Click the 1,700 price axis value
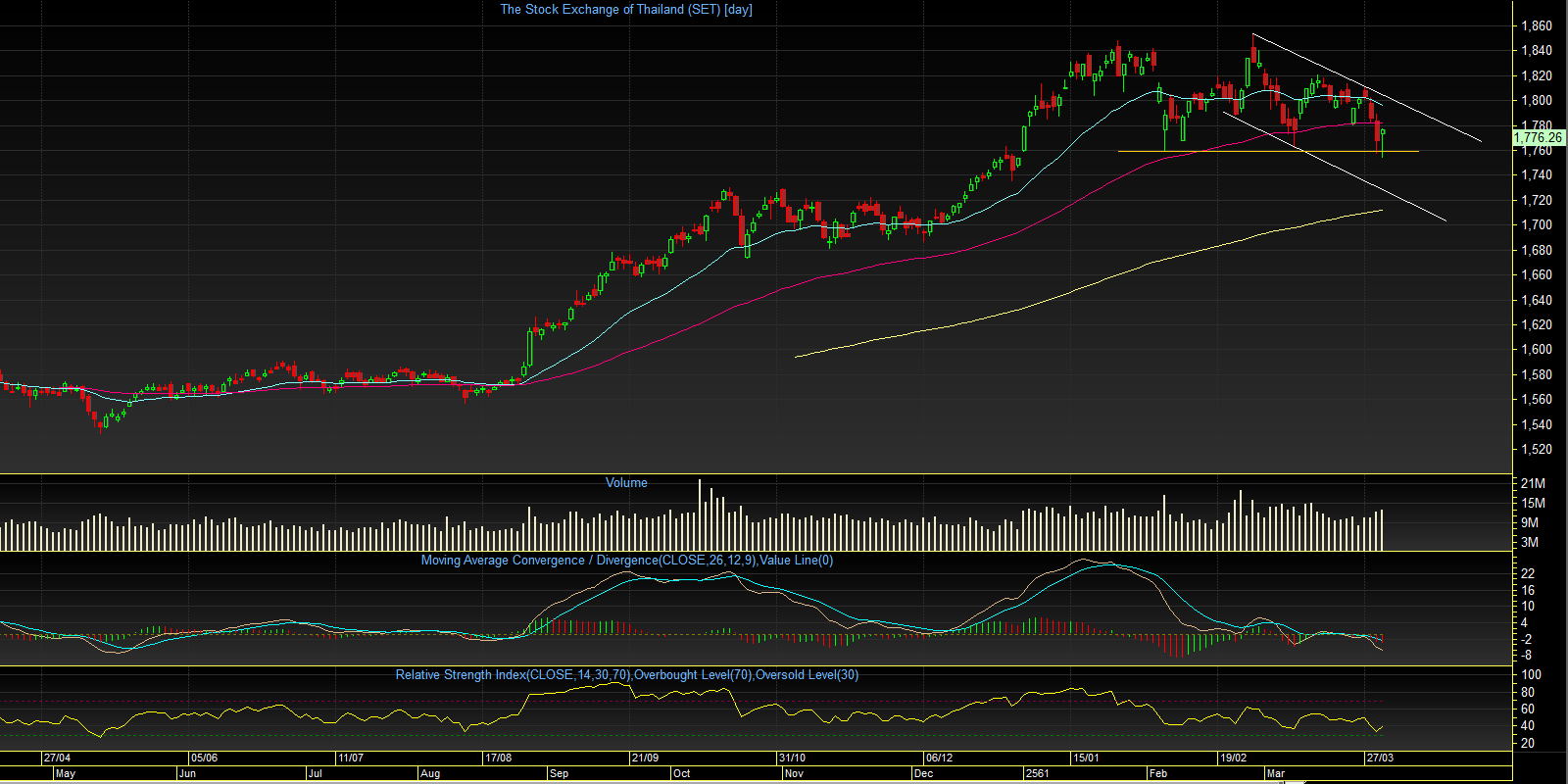The image size is (1568, 784). [x=1536, y=225]
